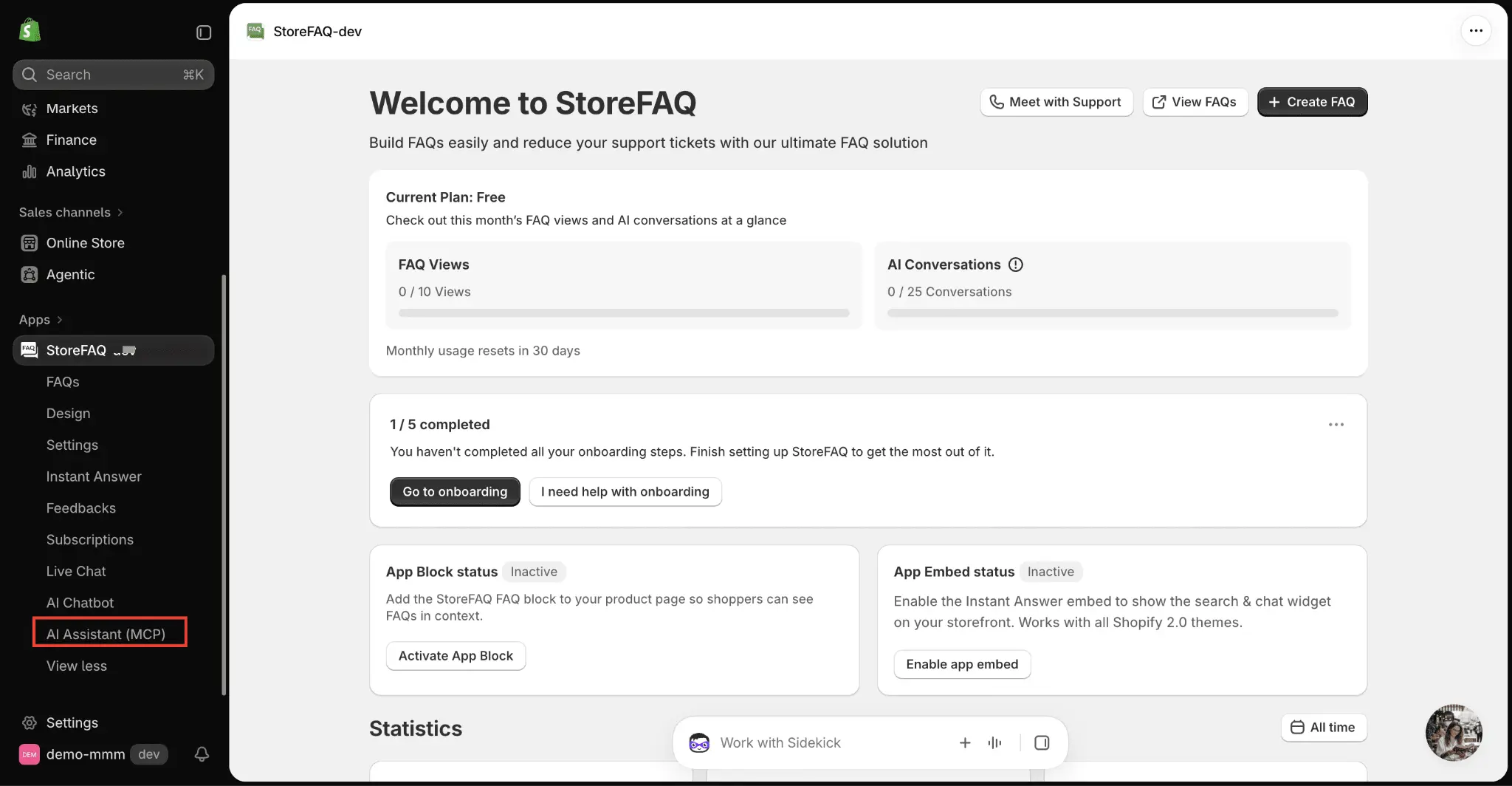Click the dev badge beside demo-mmm
1512x786 pixels.
pyautogui.click(x=148, y=754)
